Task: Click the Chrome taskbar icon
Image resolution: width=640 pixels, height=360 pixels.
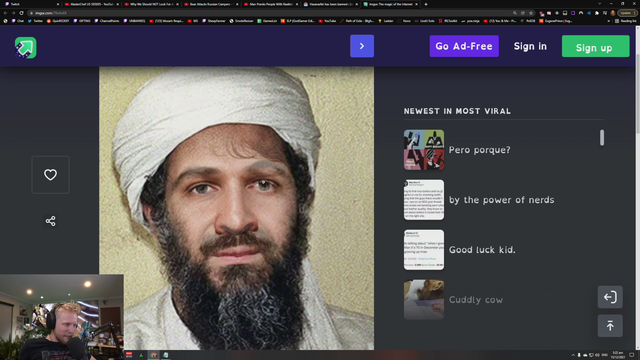Action: (153, 355)
